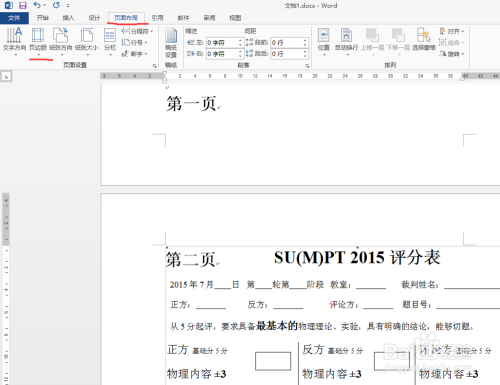Open the 文件 (File) tab

coord(14,18)
